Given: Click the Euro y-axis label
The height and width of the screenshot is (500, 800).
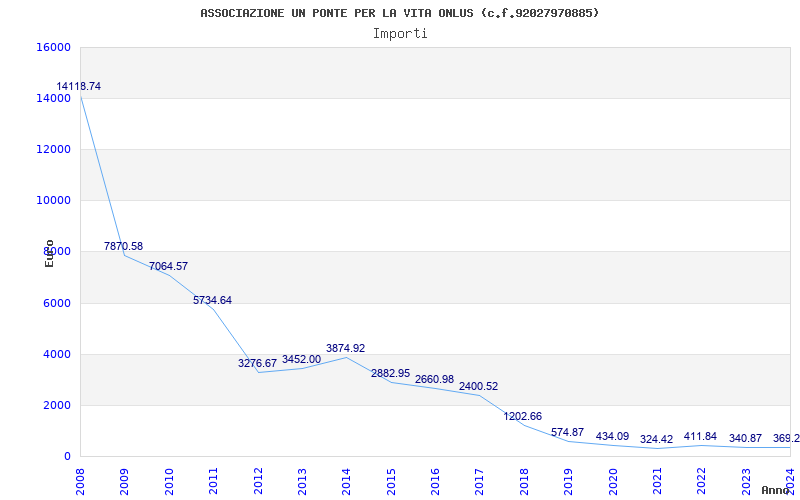Looking at the screenshot, I should pos(49,253).
